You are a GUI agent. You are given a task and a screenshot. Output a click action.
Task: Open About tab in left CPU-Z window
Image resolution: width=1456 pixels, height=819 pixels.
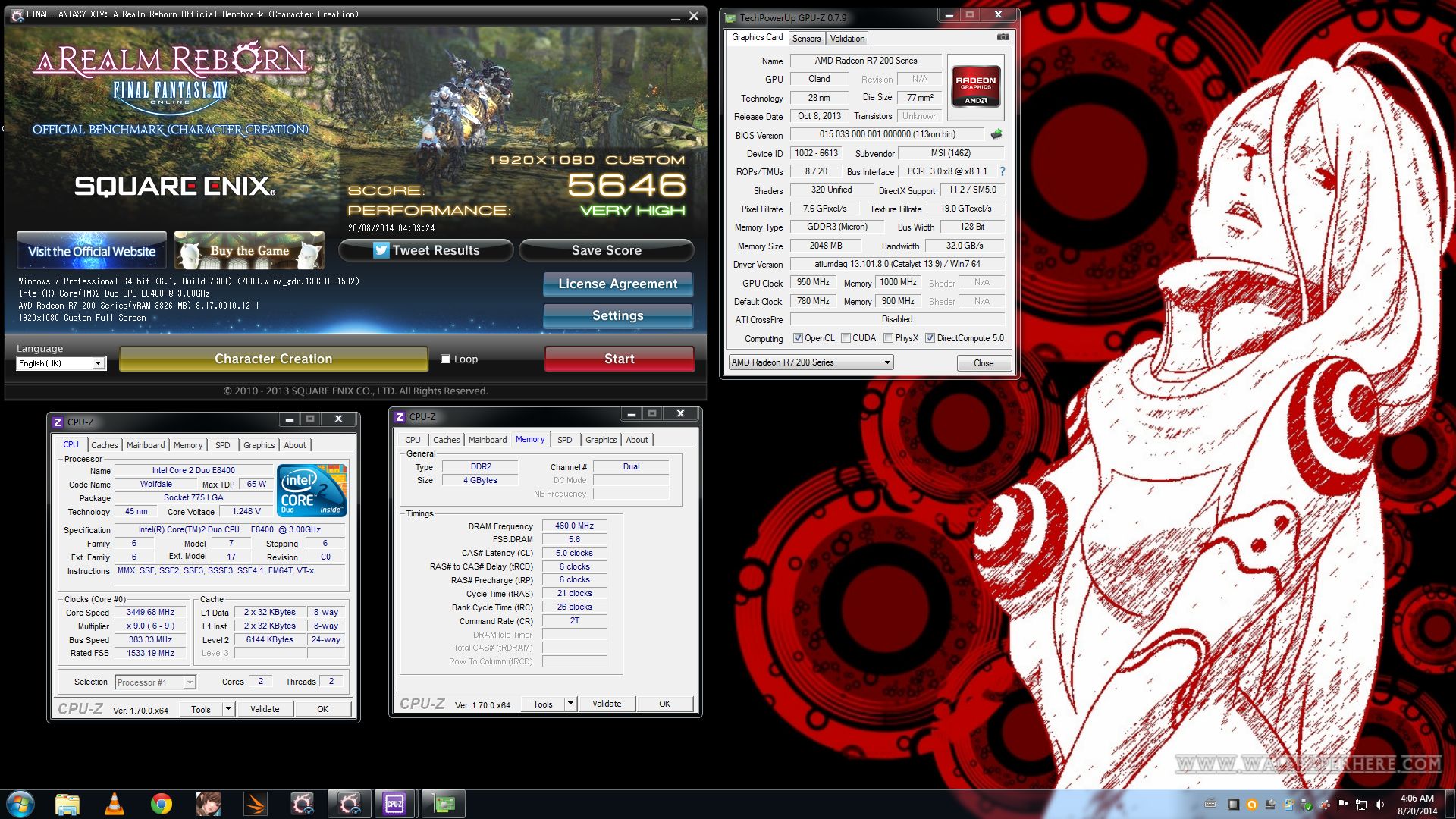tap(295, 445)
